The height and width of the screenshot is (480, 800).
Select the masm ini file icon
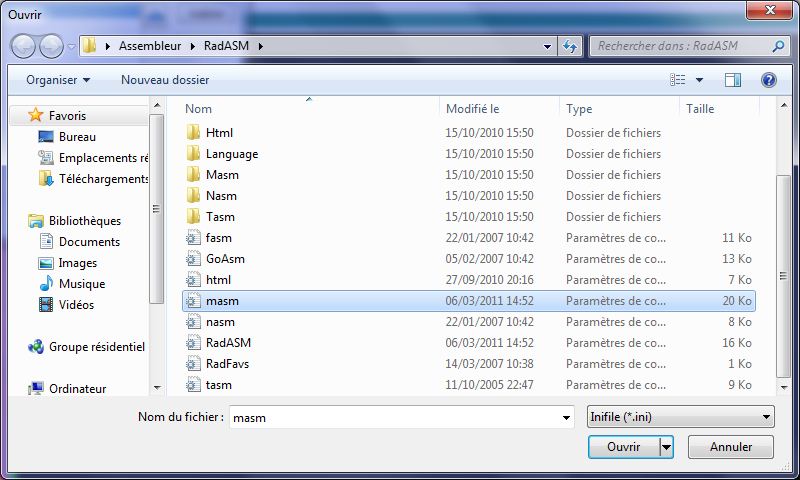click(193, 301)
